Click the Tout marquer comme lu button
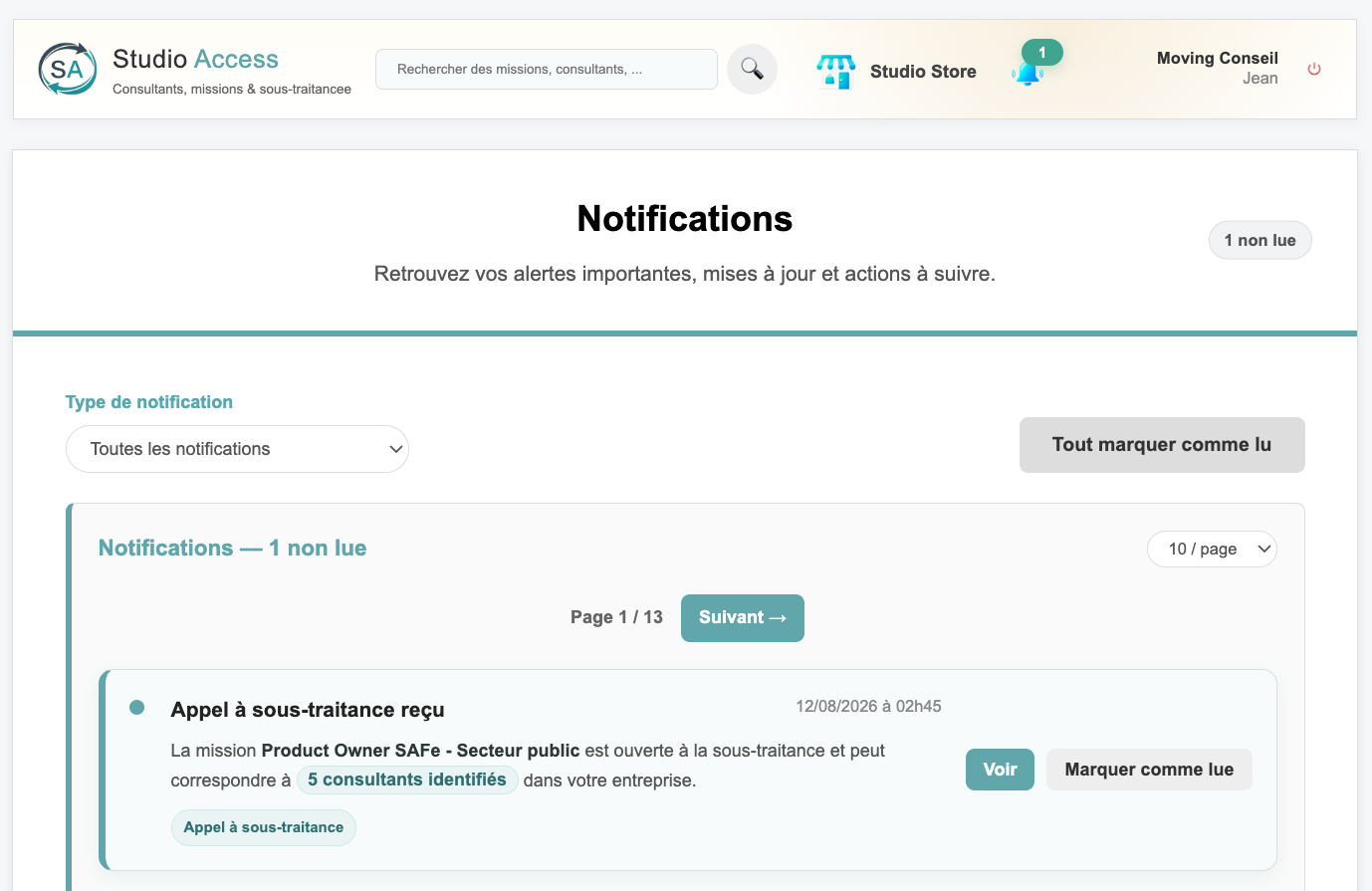 [x=1162, y=445]
